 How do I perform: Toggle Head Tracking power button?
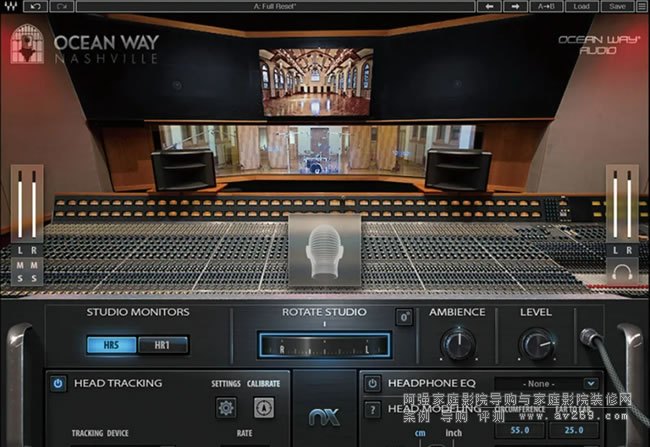tap(58, 383)
